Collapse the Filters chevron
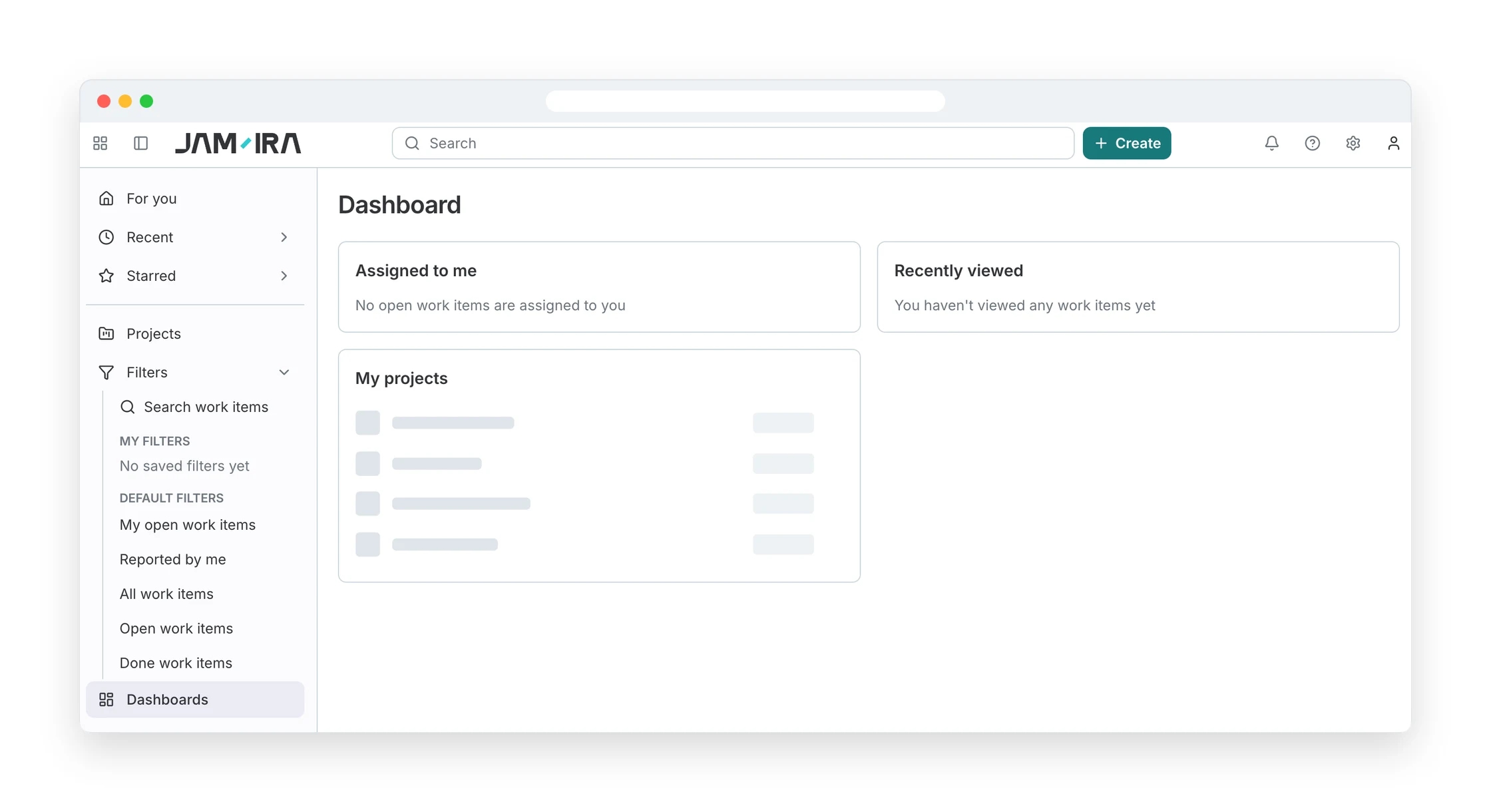The image size is (1491, 812). click(284, 372)
